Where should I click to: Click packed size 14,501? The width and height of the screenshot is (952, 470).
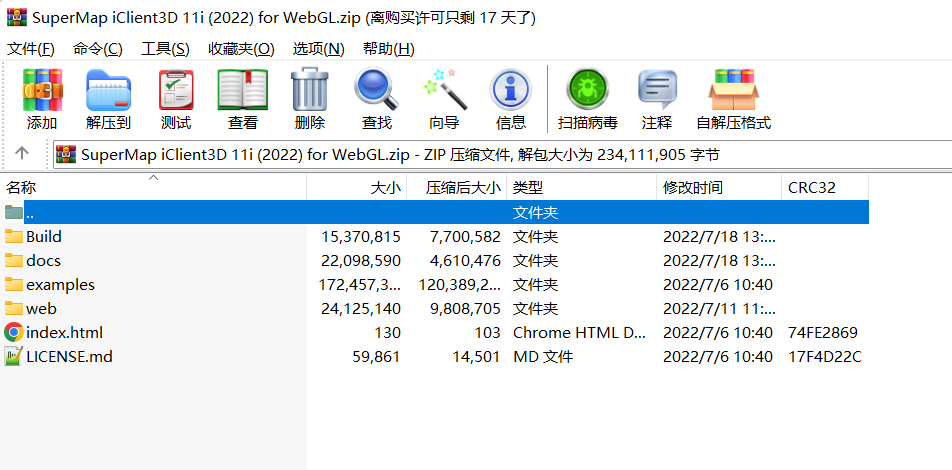click(x=477, y=356)
